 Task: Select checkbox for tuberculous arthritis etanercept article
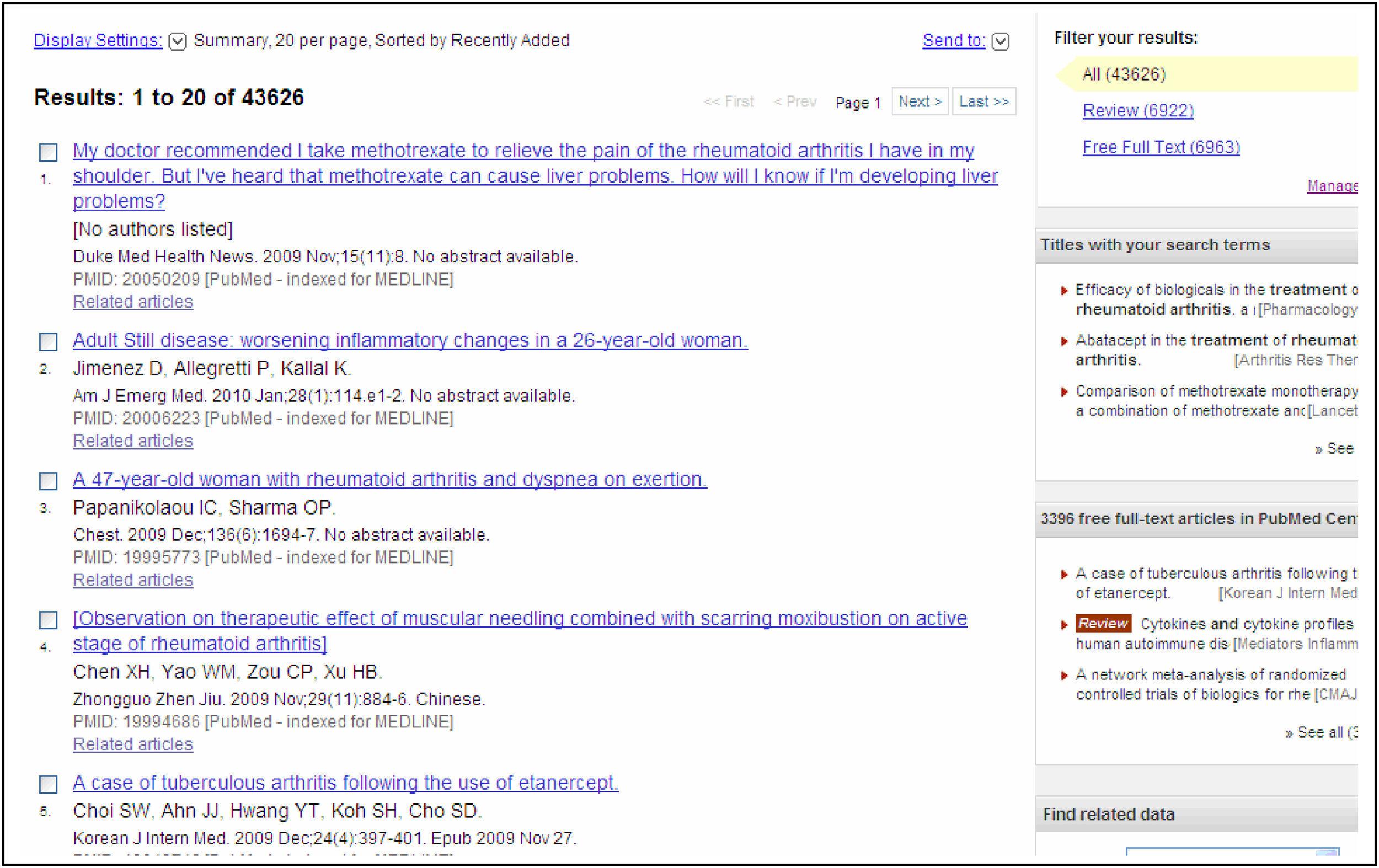[x=48, y=784]
